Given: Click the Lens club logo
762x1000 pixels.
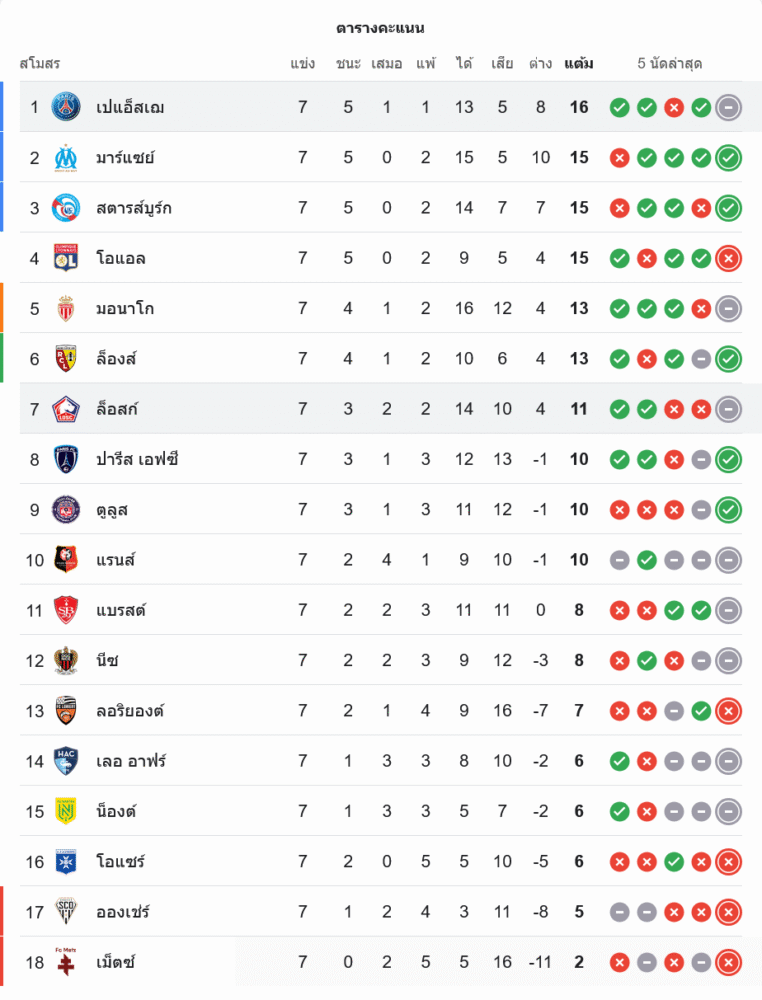Looking at the screenshot, I should tap(66, 358).
